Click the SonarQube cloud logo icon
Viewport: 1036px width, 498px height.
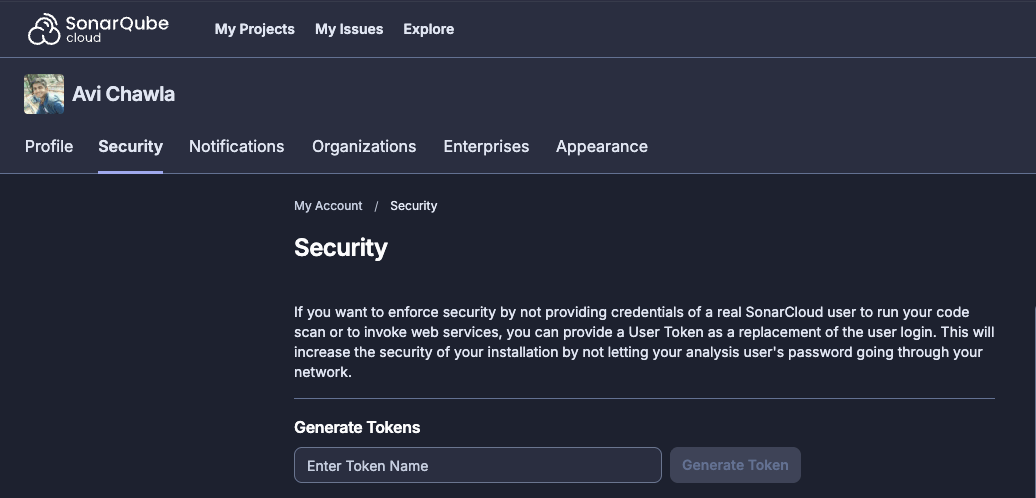click(44, 30)
